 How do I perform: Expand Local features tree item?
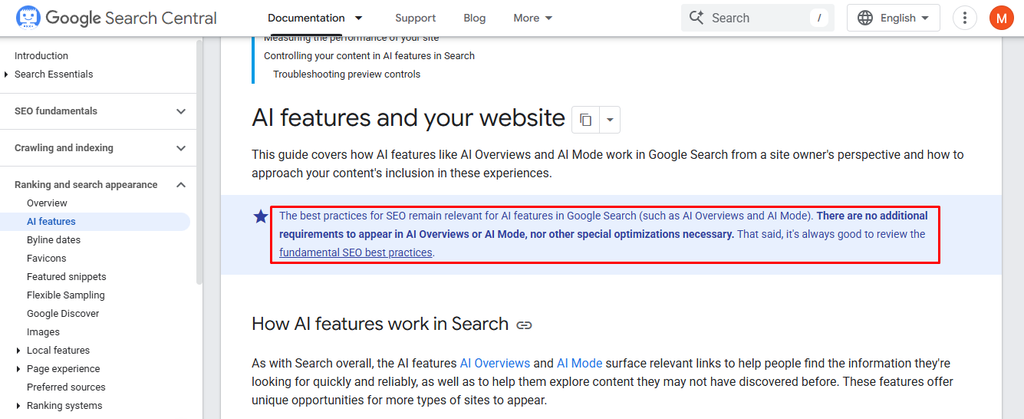[x=18, y=350]
